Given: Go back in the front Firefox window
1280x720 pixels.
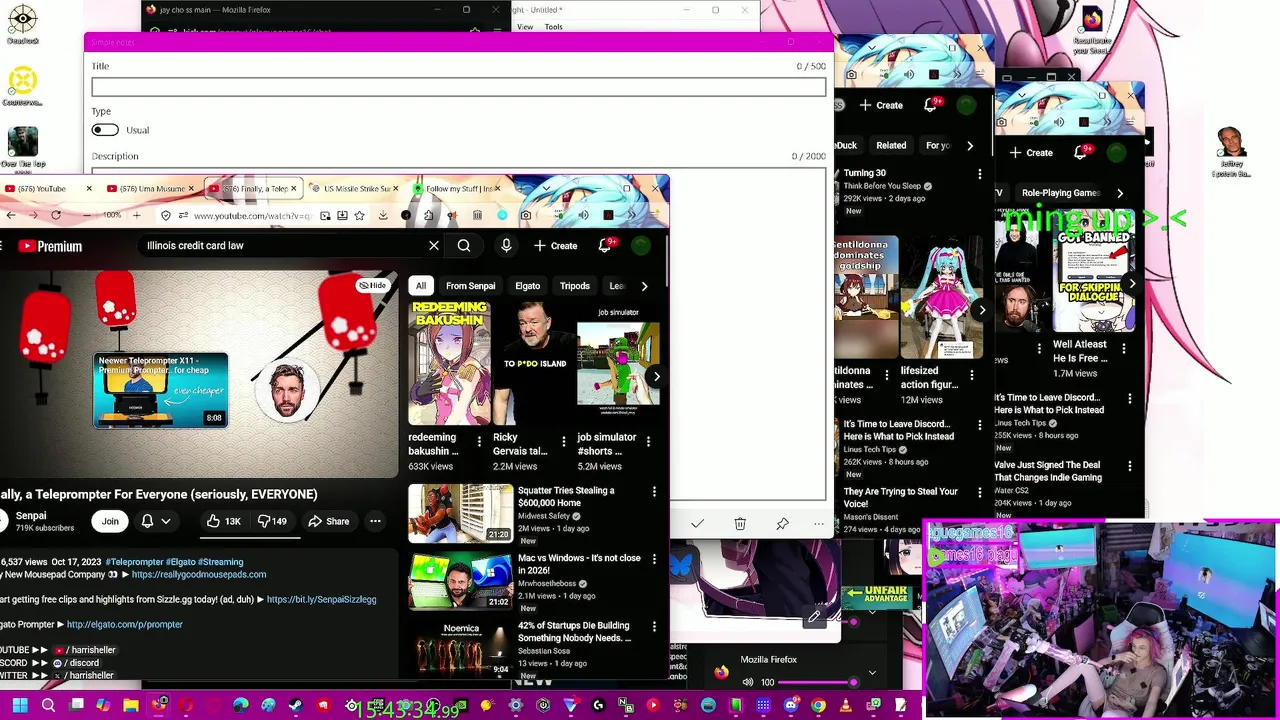Looking at the screenshot, I should coord(10,215).
